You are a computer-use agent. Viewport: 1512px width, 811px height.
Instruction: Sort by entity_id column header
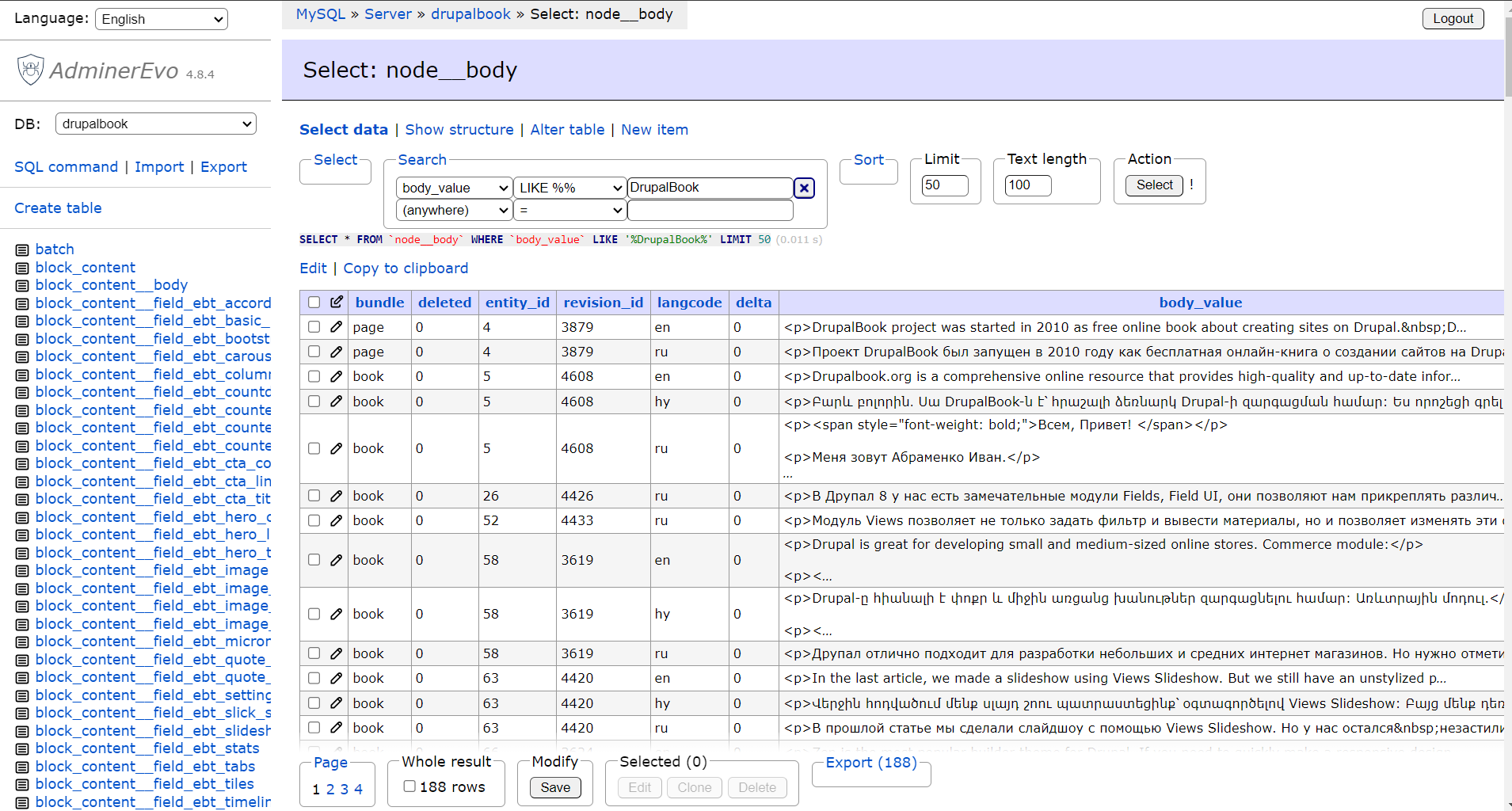point(517,302)
